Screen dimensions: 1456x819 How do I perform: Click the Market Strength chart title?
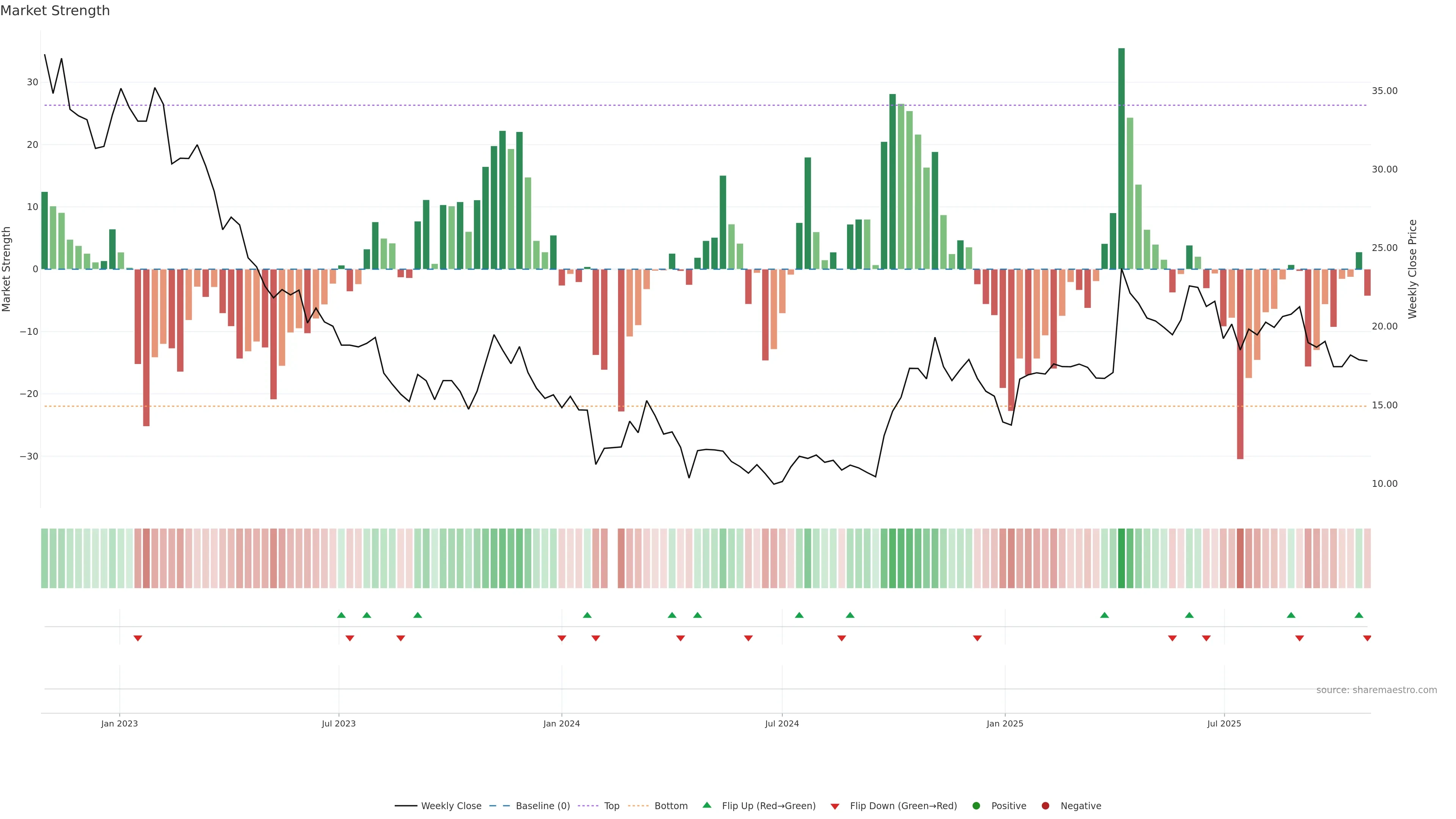55,11
